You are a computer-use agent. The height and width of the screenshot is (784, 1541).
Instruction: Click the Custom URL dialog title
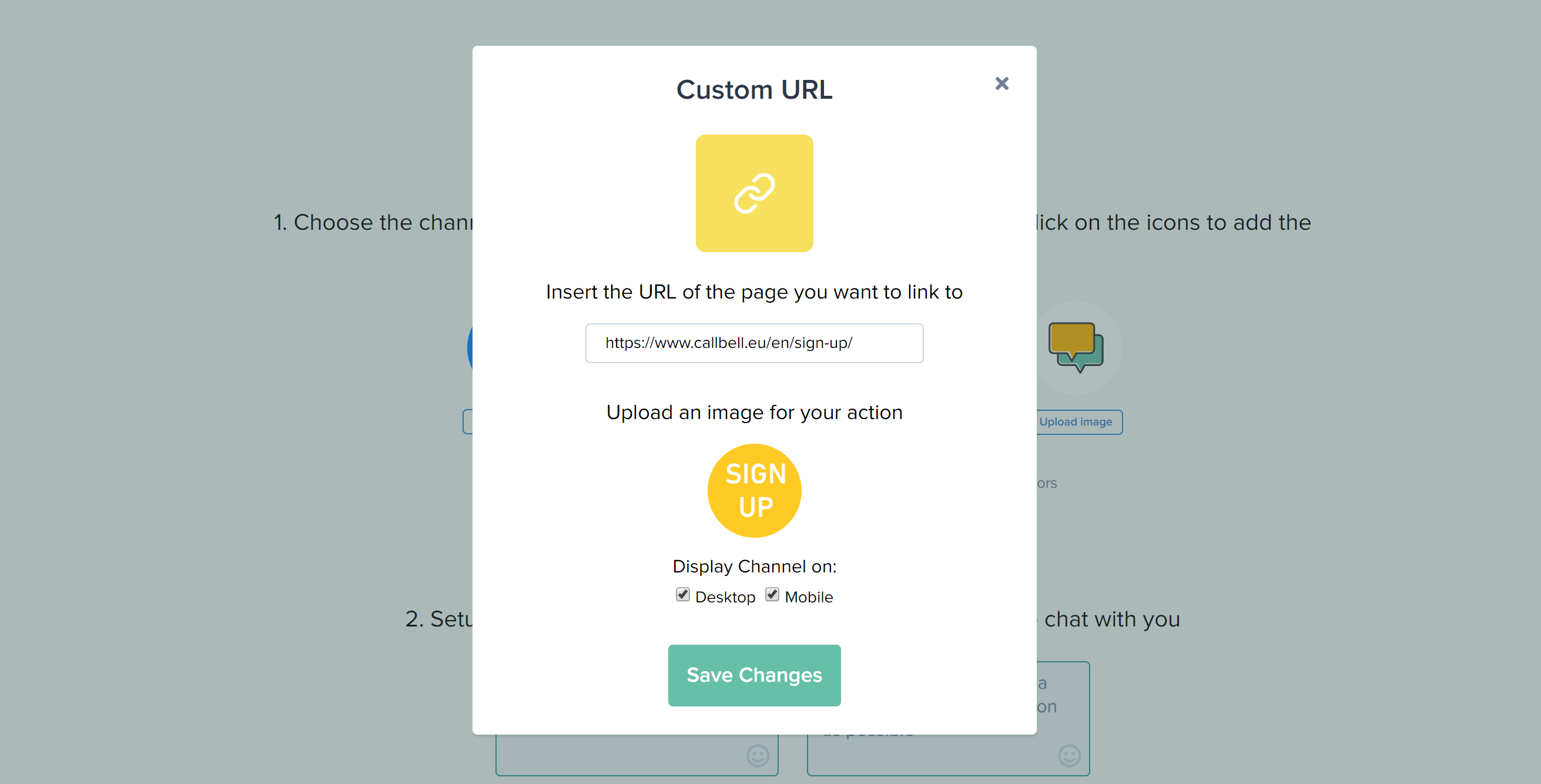click(x=755, y=89)
